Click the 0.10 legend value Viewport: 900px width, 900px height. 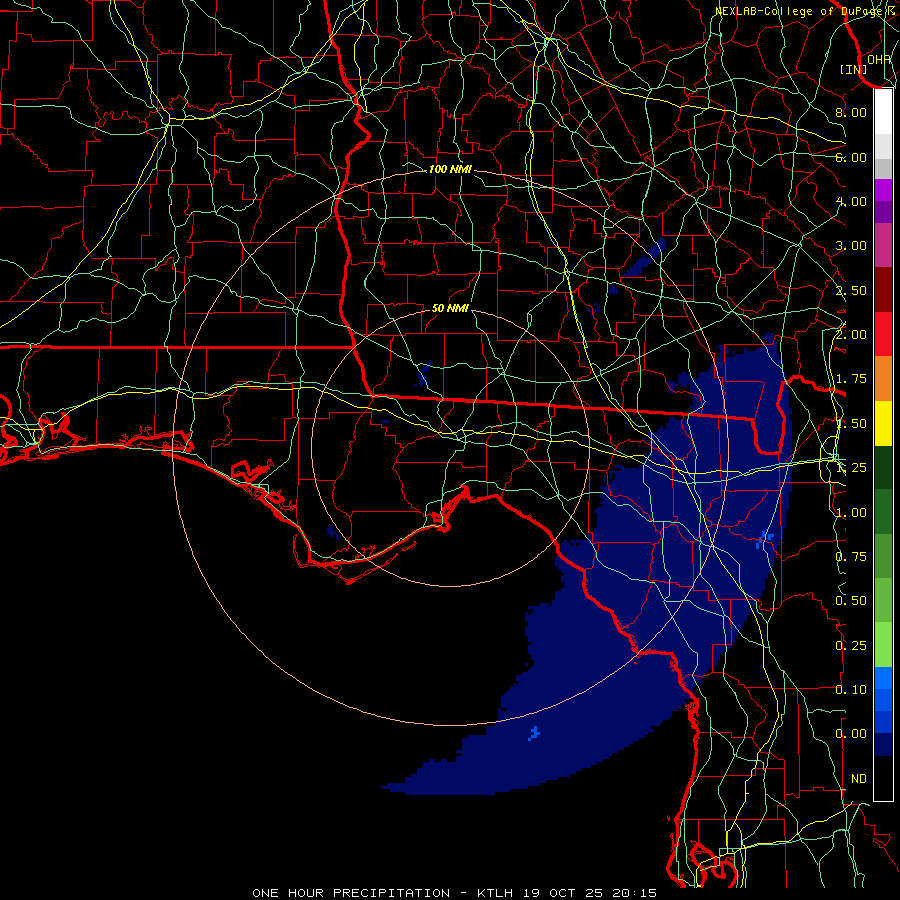(x=851, y=690)
